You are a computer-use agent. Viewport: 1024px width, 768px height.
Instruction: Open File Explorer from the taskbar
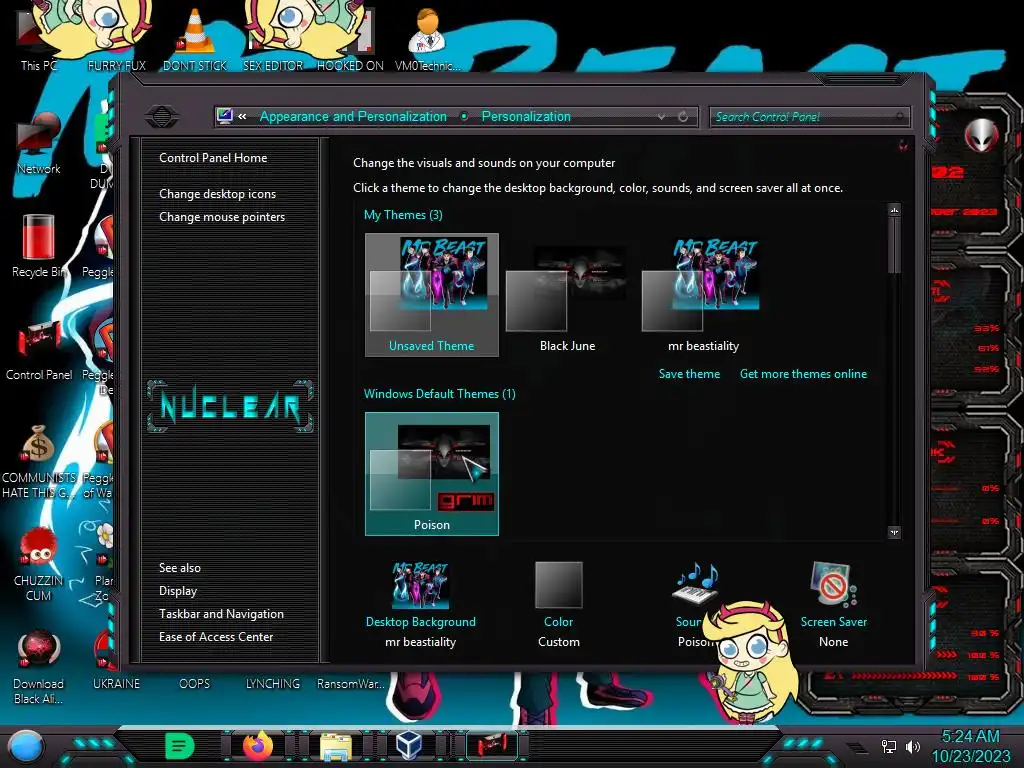[x=336, y=746]
